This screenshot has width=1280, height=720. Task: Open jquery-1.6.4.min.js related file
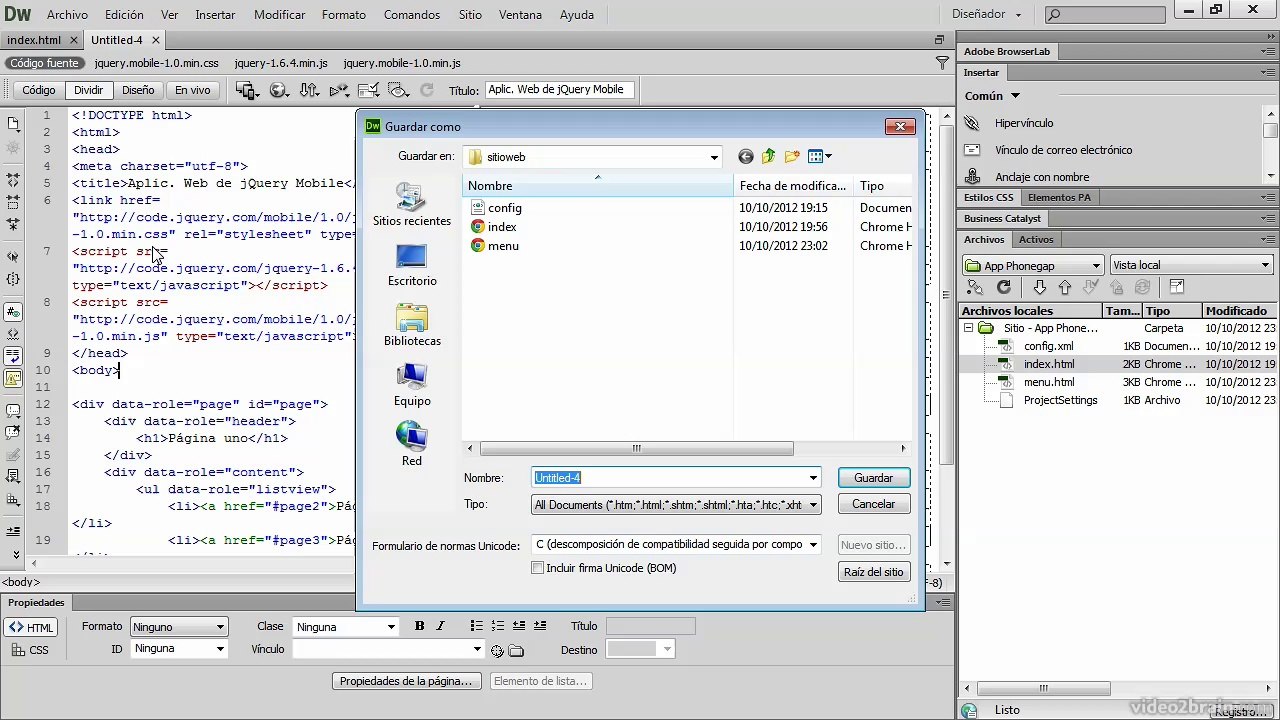280,63
